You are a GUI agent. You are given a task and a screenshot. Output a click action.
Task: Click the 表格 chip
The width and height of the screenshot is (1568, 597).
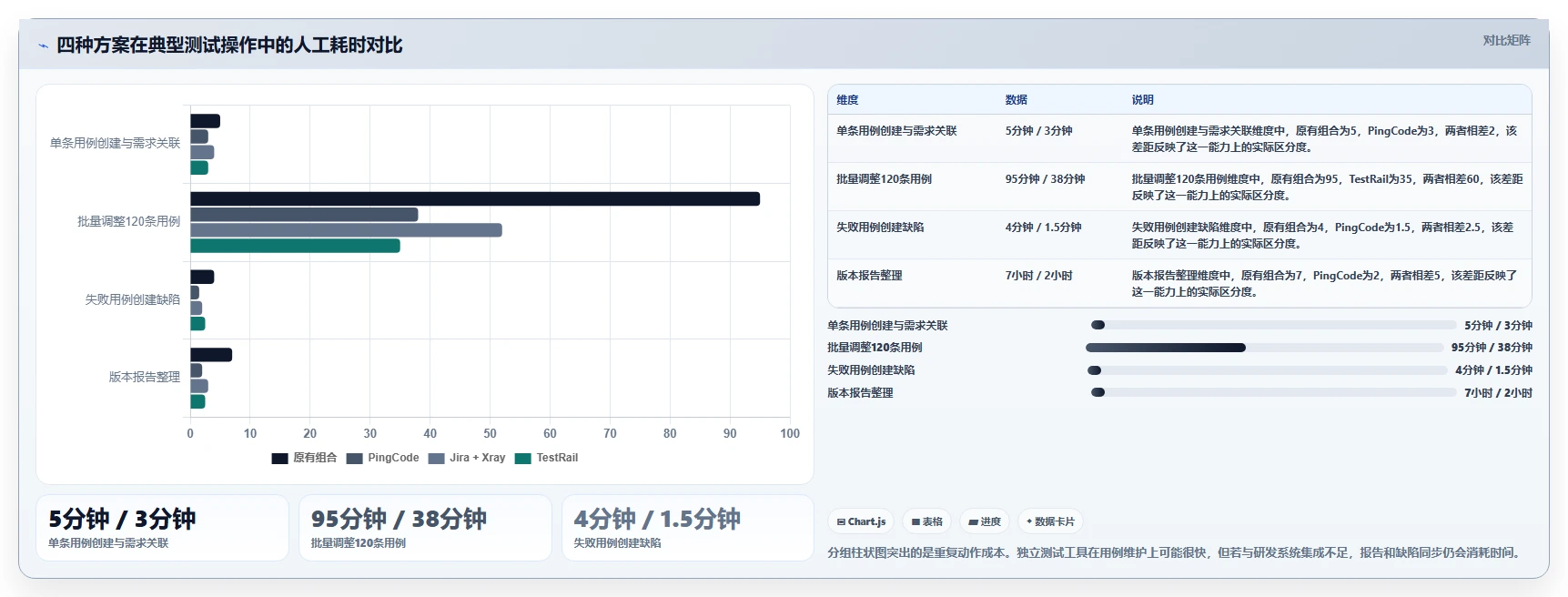[927, 521]
